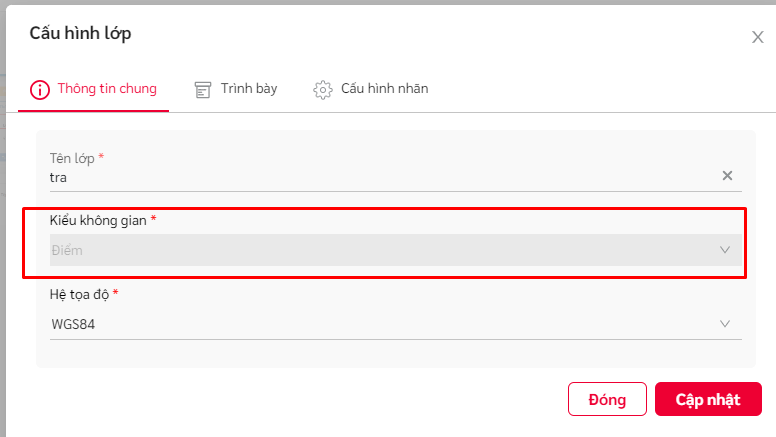Image resolution: width=776 pixels, height=437 pixels.
Task: Click the Cập nhật button
Action: 708,399
